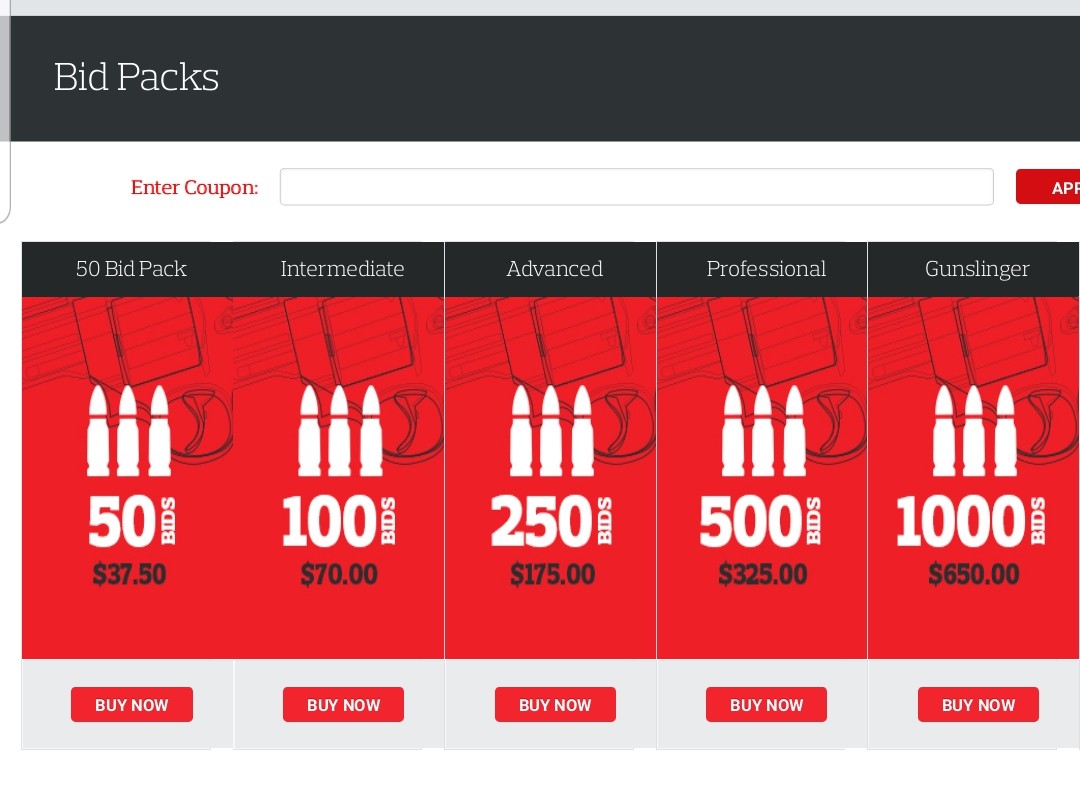Tap the bullets icon on Advanced card
The height and width of the screenshot is (807, 1080).
pos(551,431)
